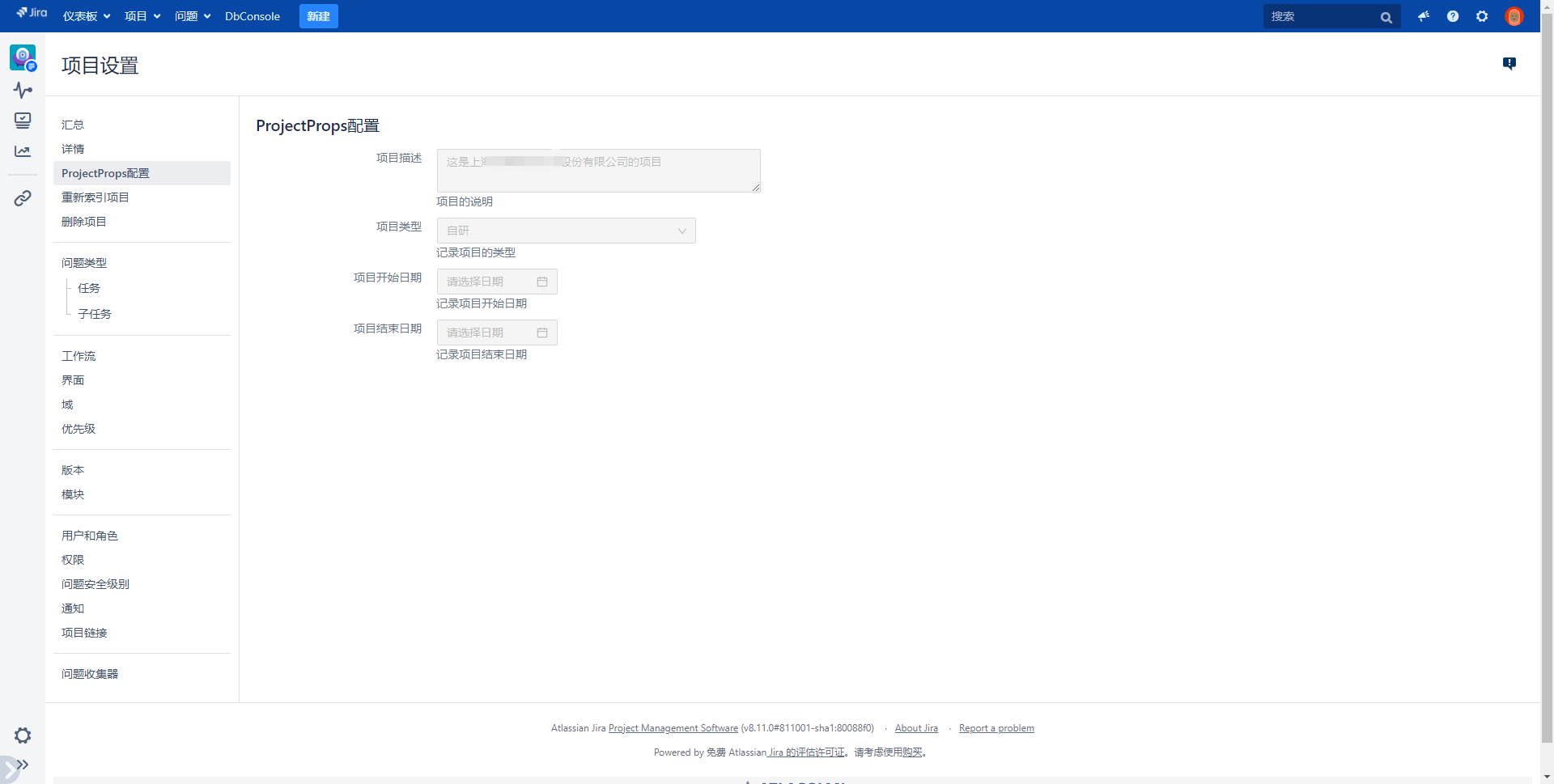The width and height of the screenshot is (1554, 784).
Task: Click the 项目描述 text area
Action: click(x=598, y=171)
